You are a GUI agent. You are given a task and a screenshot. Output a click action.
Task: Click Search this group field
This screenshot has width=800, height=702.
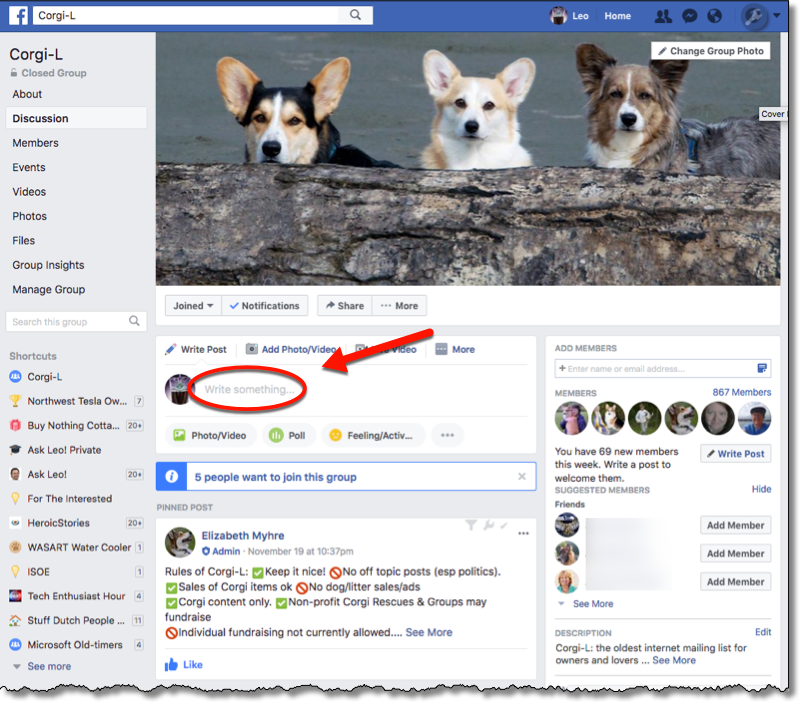76,321
